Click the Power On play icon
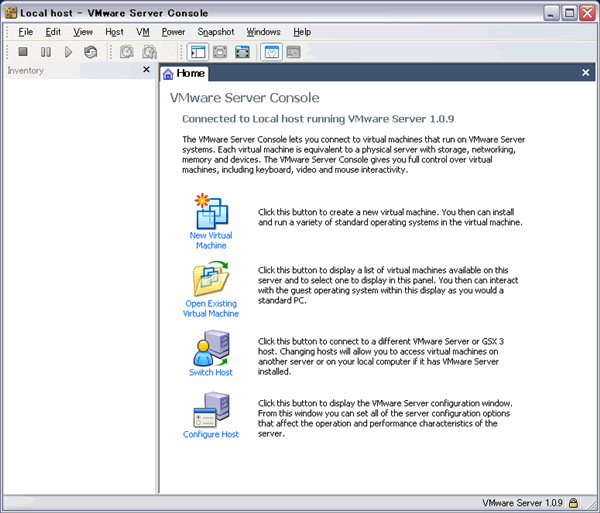 [x=69, y=52]
